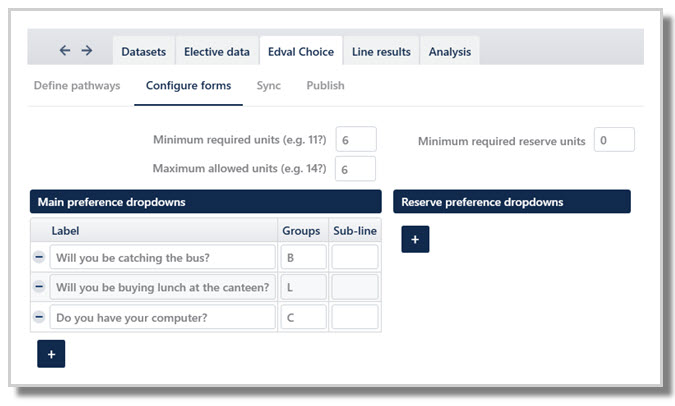Open the Line results tab

(x=380, y=52)
